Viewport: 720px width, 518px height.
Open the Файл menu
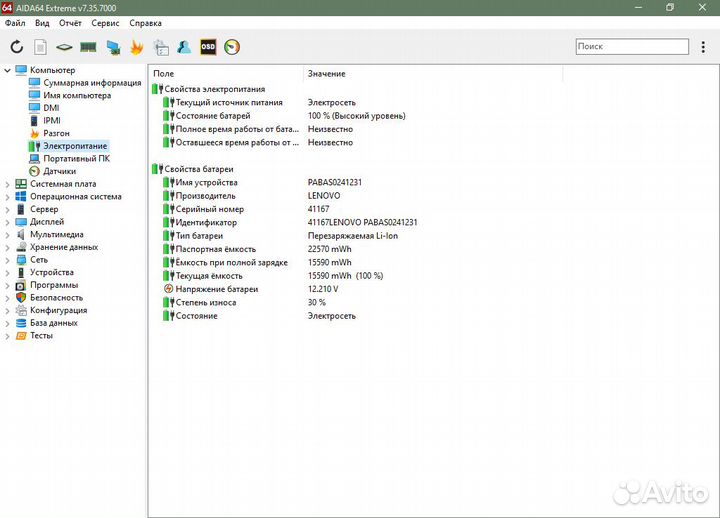(15, 23)
